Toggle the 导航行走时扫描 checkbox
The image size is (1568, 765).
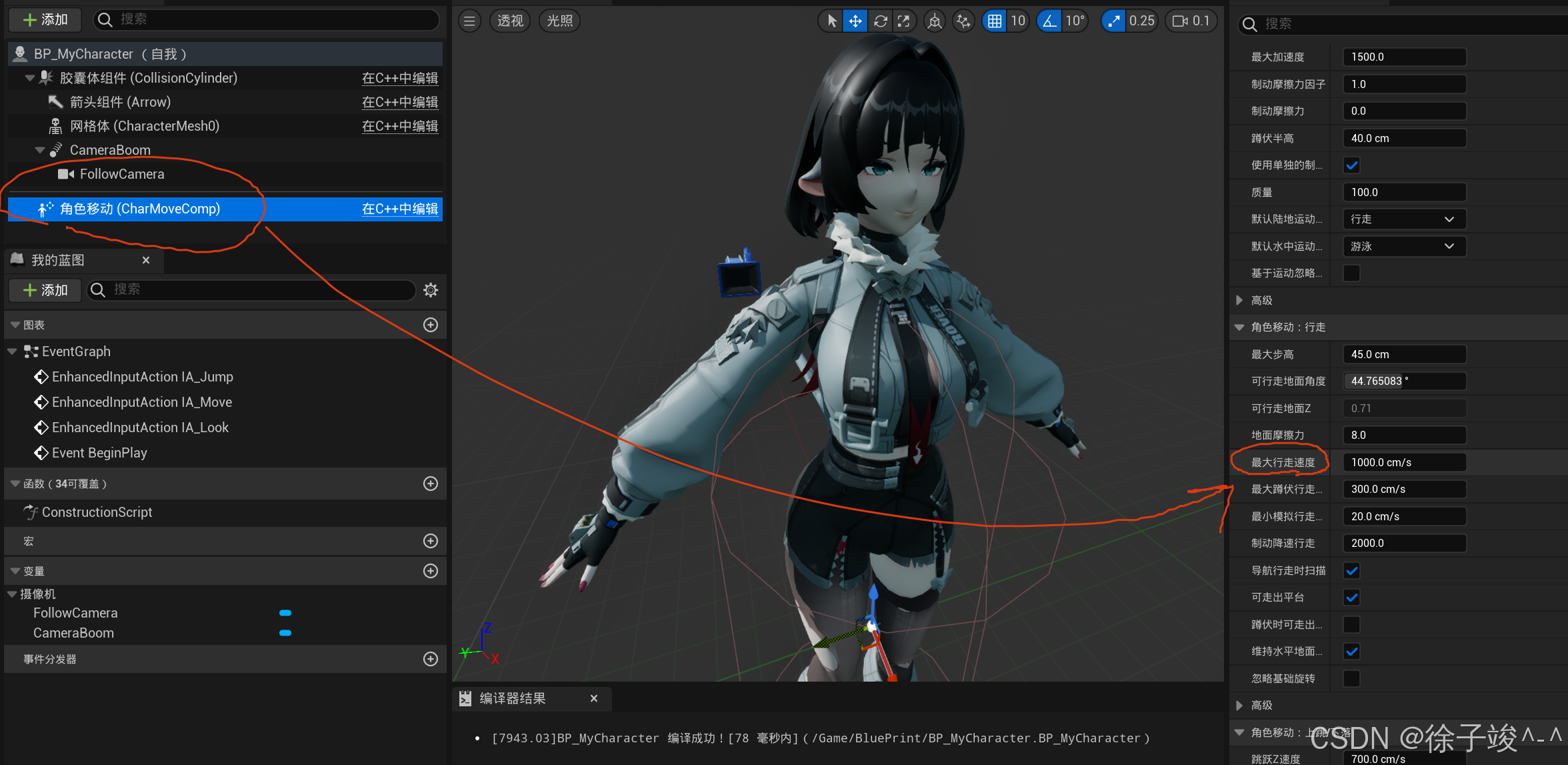point(1351,571)
